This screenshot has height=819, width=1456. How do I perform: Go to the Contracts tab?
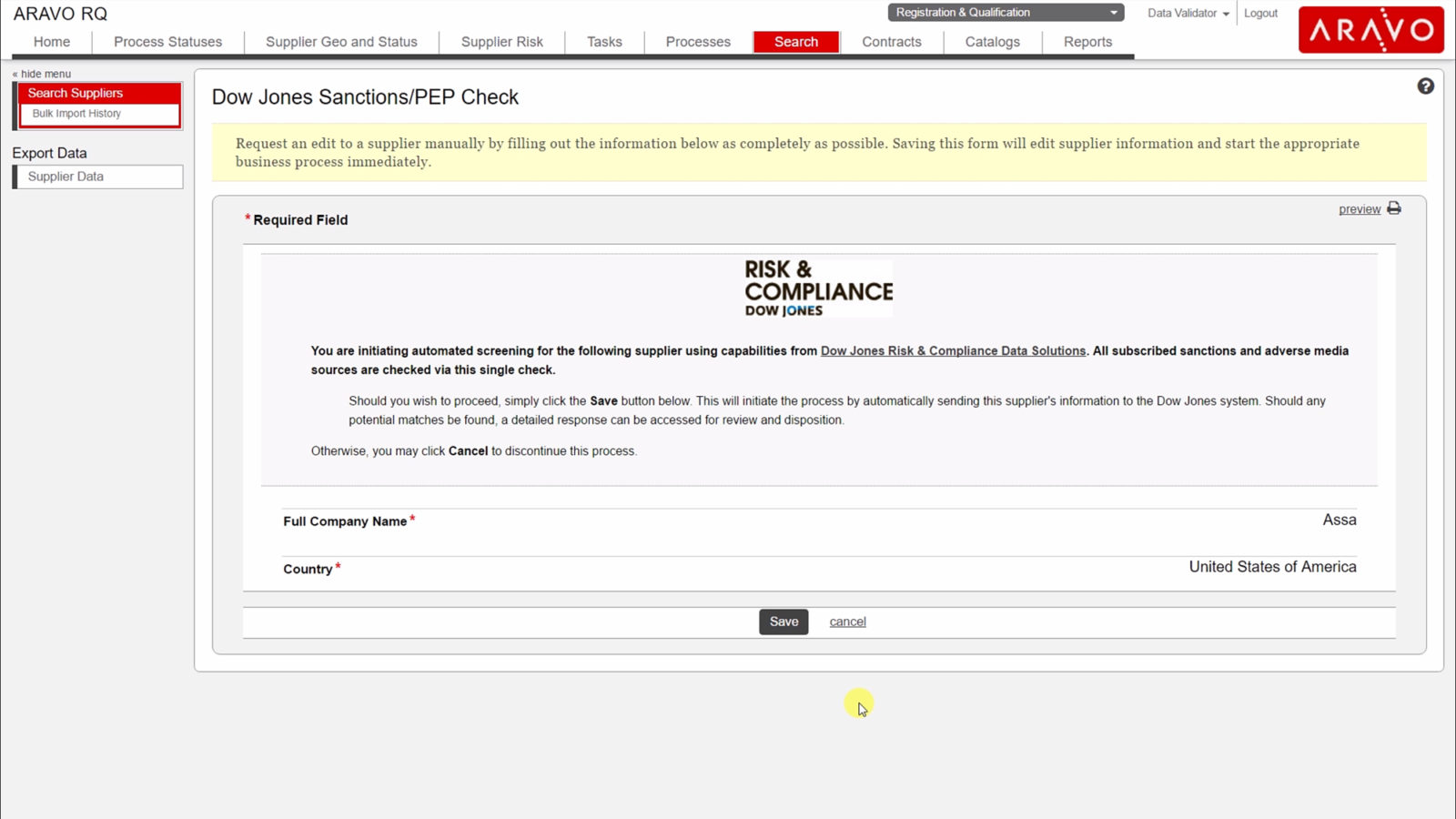coord(891,42)
